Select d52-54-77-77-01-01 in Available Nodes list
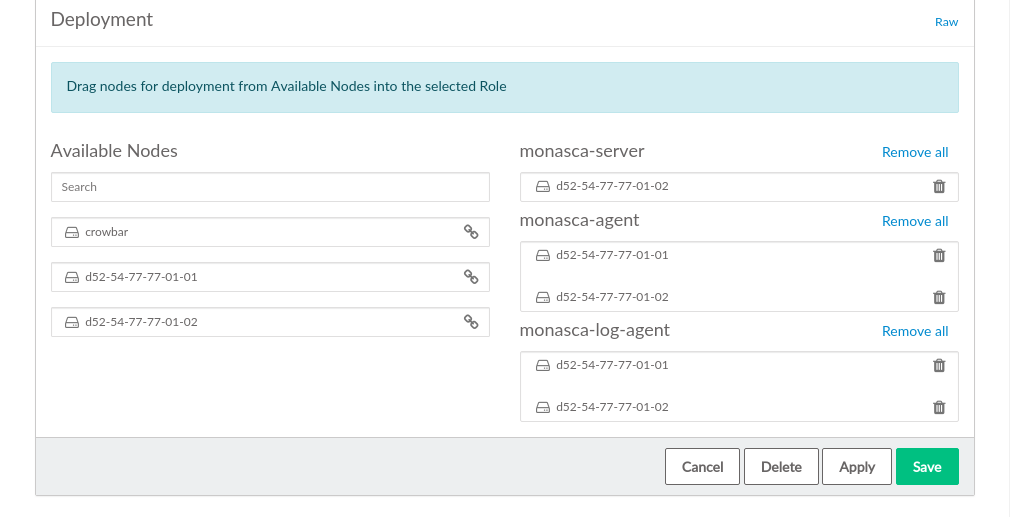The width and height of the screenshot is (1010, 517). coord(141,277)
